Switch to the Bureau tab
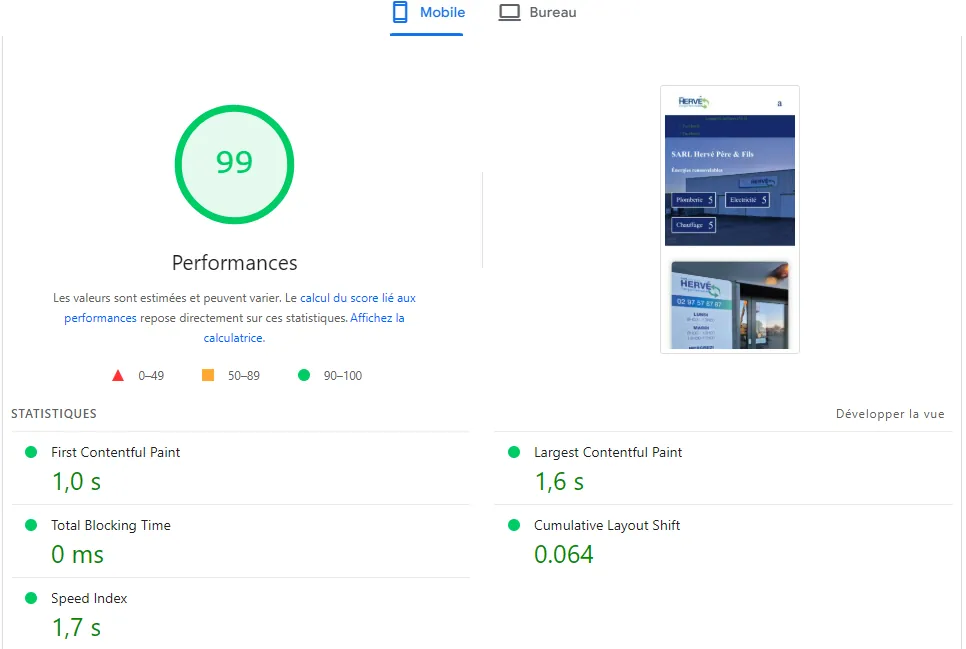966x649 pixels. click(537, 13)
